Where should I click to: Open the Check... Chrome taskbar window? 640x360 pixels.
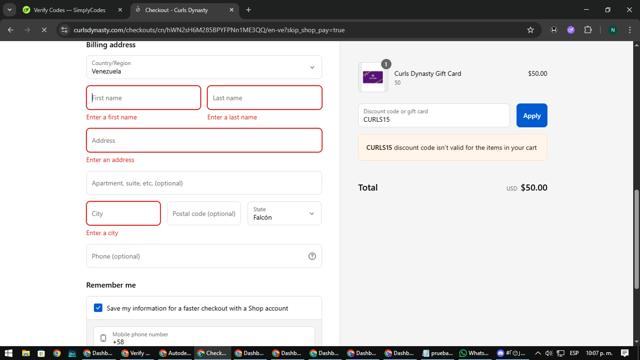[x=212, y=353]
